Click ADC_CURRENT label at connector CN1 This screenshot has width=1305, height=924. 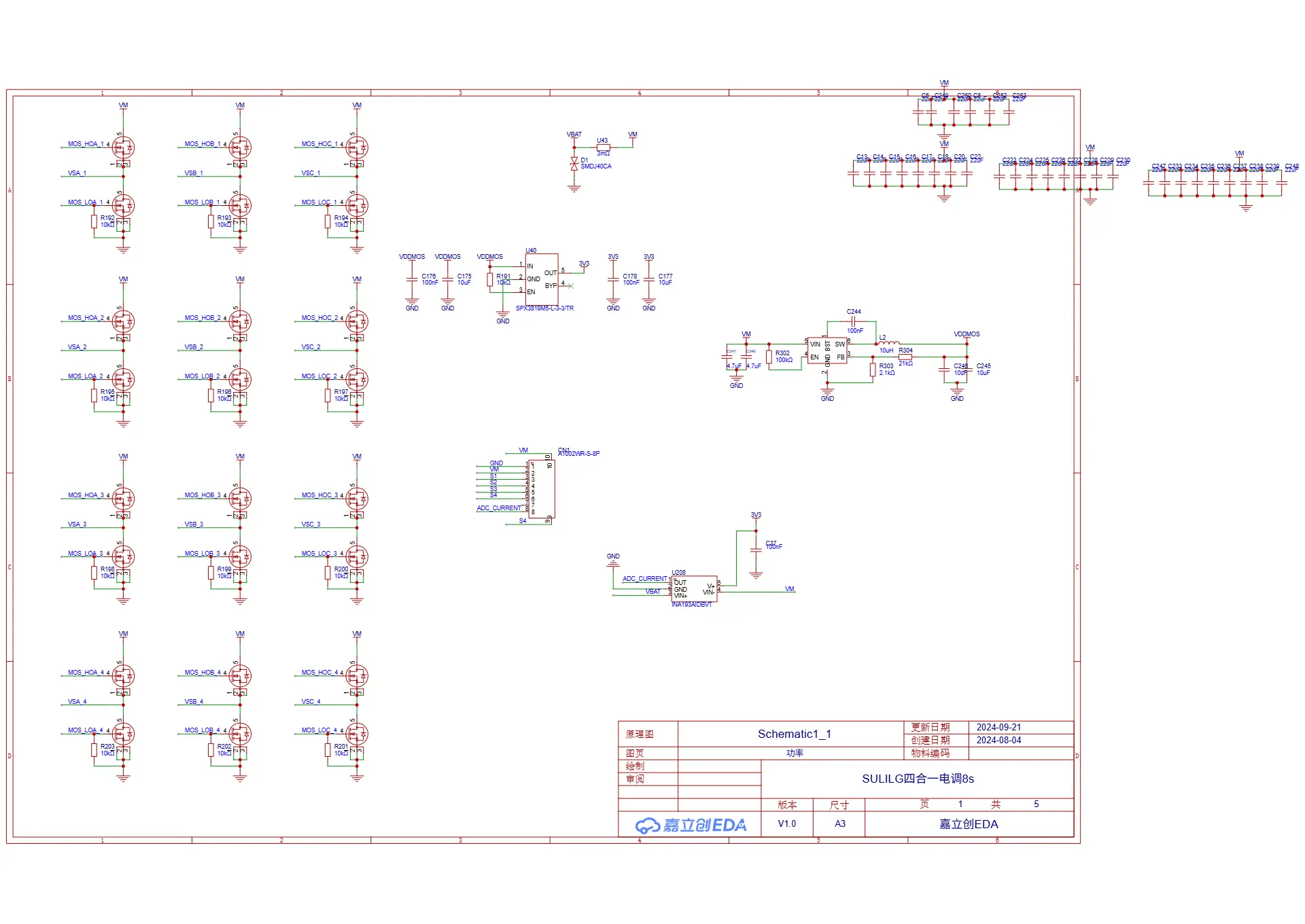[x=499, y=508]
